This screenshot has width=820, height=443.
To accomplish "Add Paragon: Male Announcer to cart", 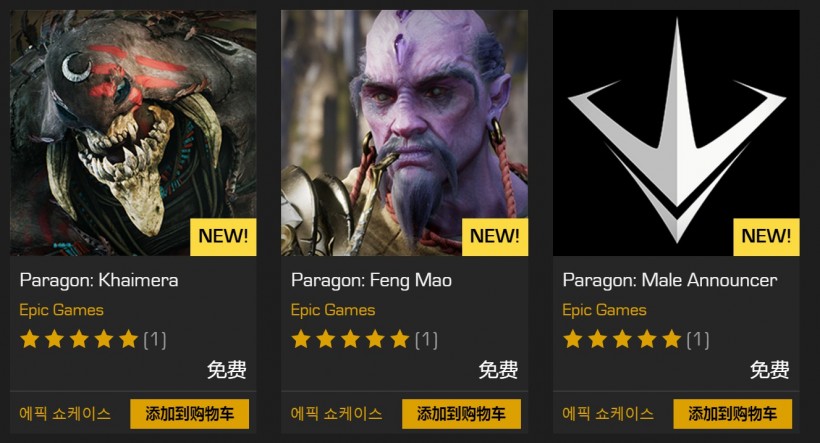I will pos(733,414).
